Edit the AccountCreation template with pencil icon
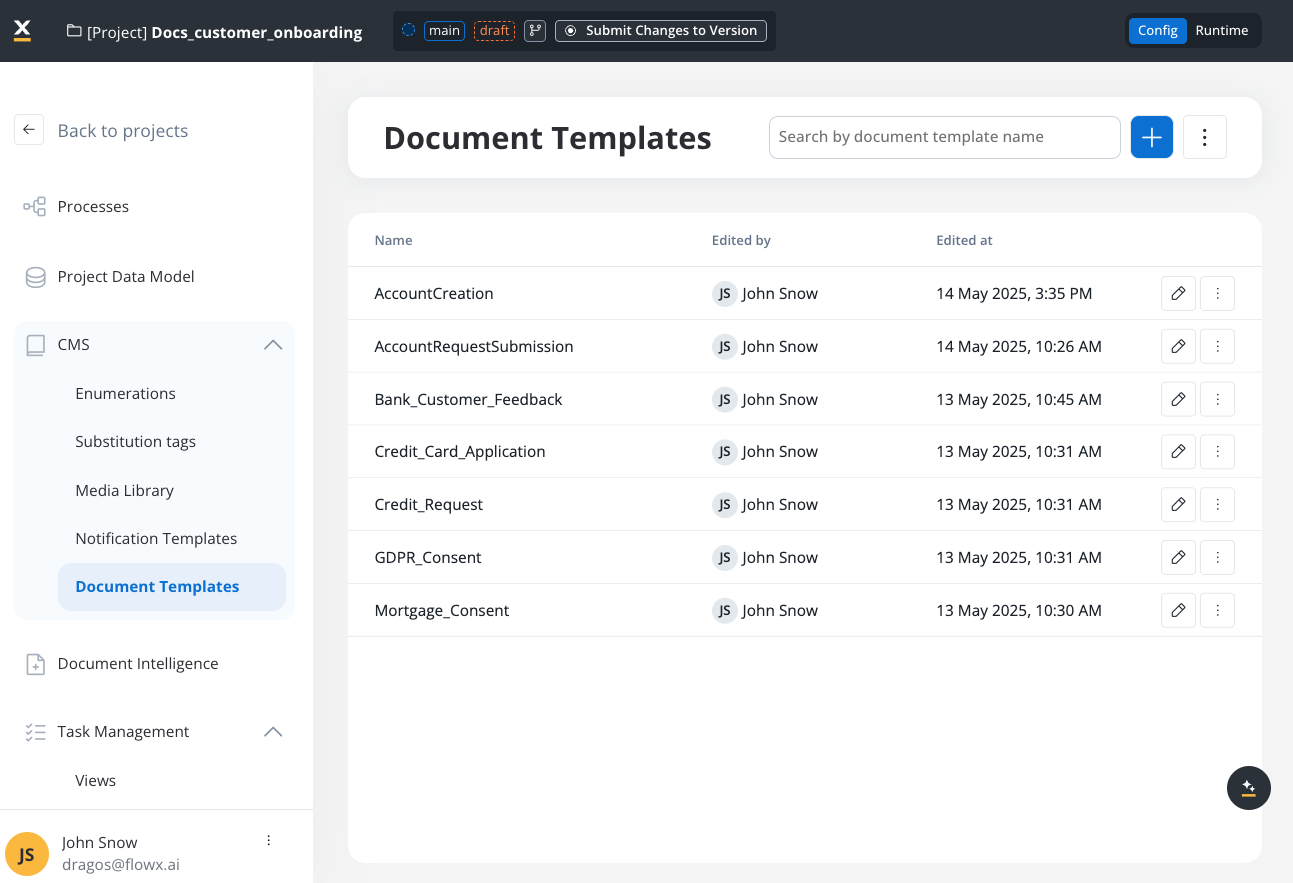The height and width of the screenshot is (883, 1293). tap(1178, 294)
